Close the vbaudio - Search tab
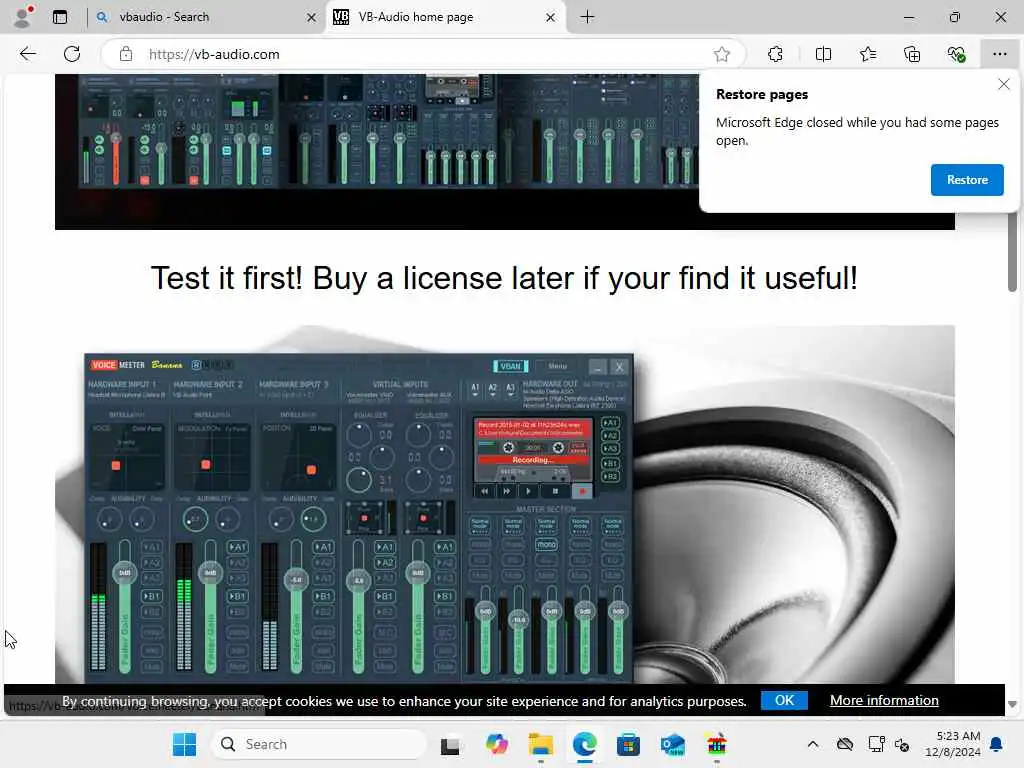 click(312, 18)
